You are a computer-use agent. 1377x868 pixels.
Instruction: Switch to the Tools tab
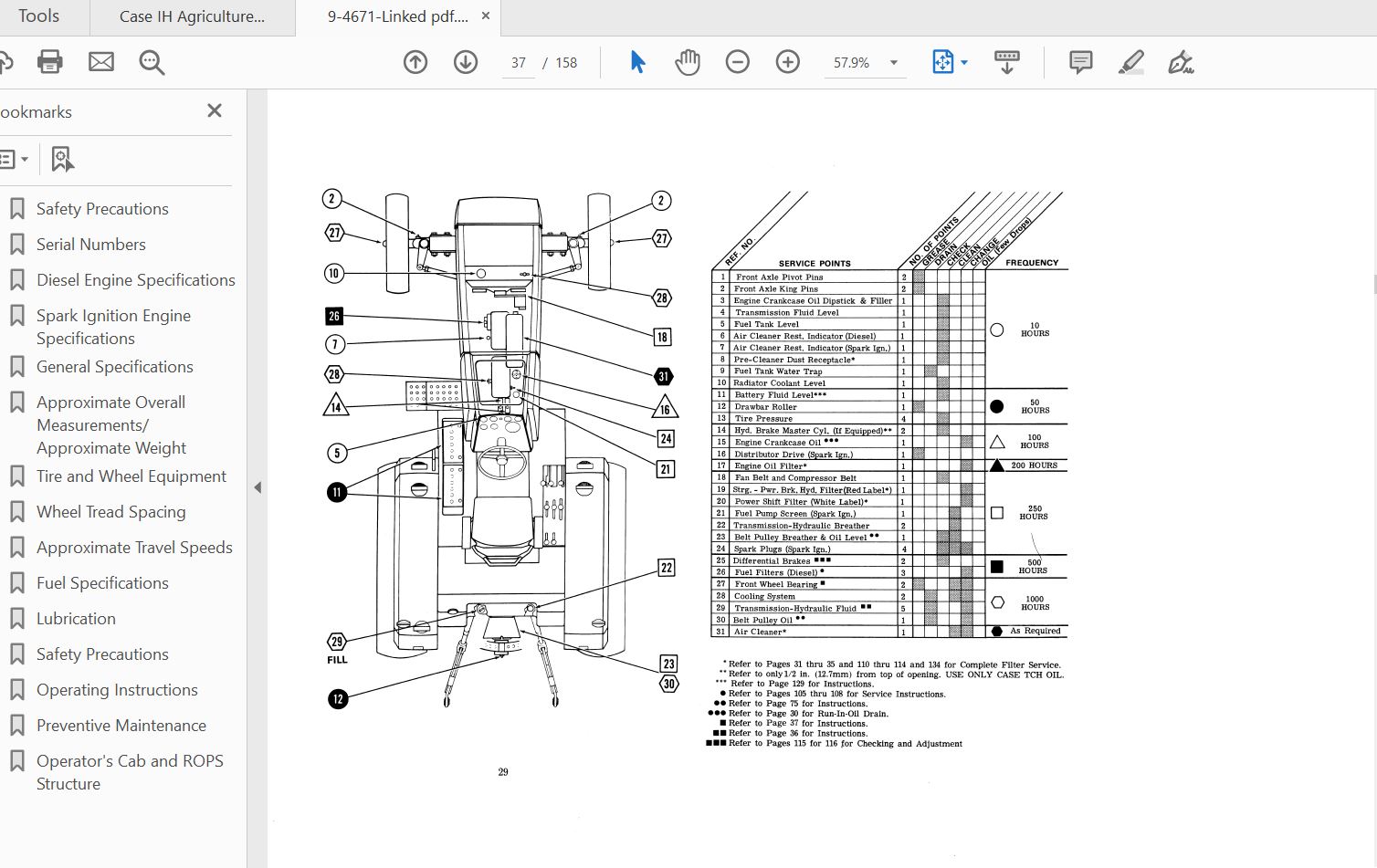pos(41,16)
